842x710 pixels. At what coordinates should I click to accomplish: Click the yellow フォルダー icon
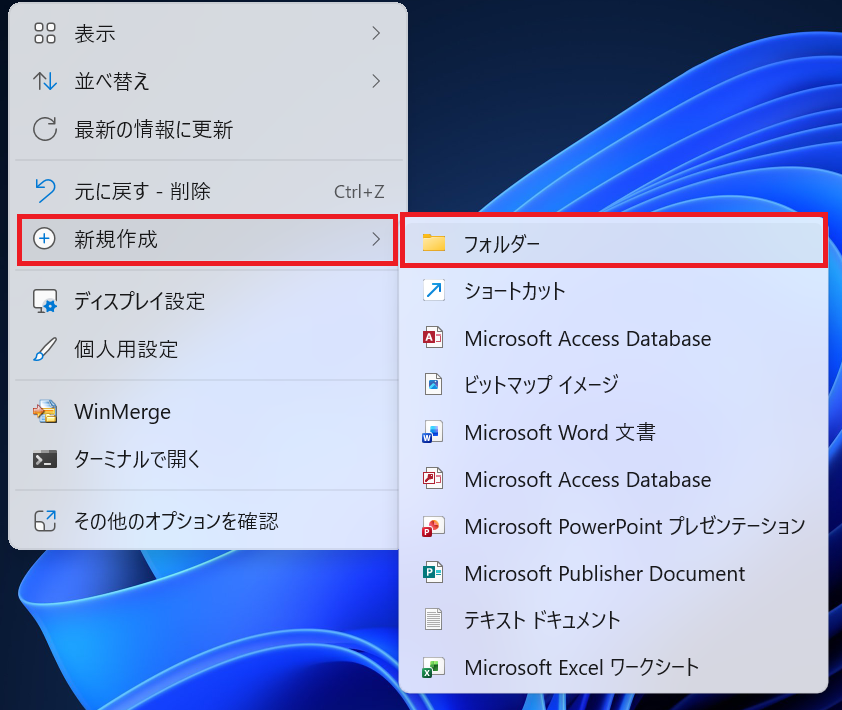coord(433,243)
